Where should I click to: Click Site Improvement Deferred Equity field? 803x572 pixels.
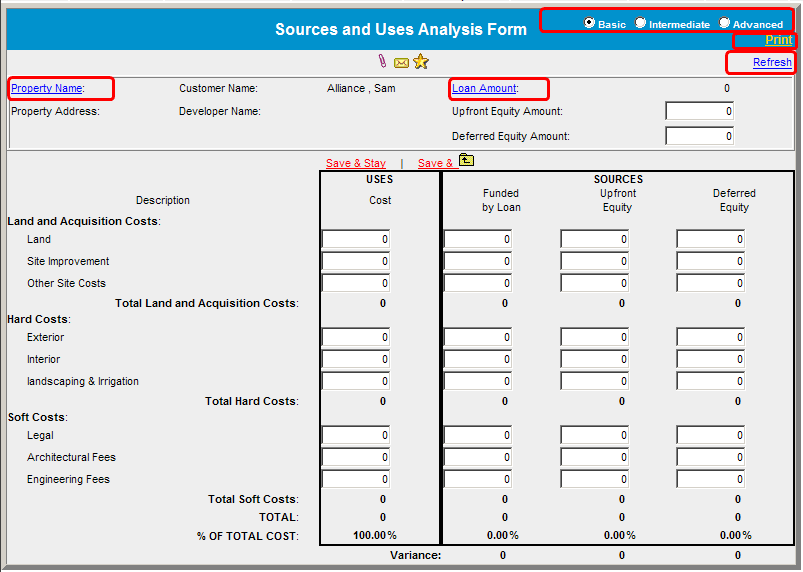pos(711,261)
